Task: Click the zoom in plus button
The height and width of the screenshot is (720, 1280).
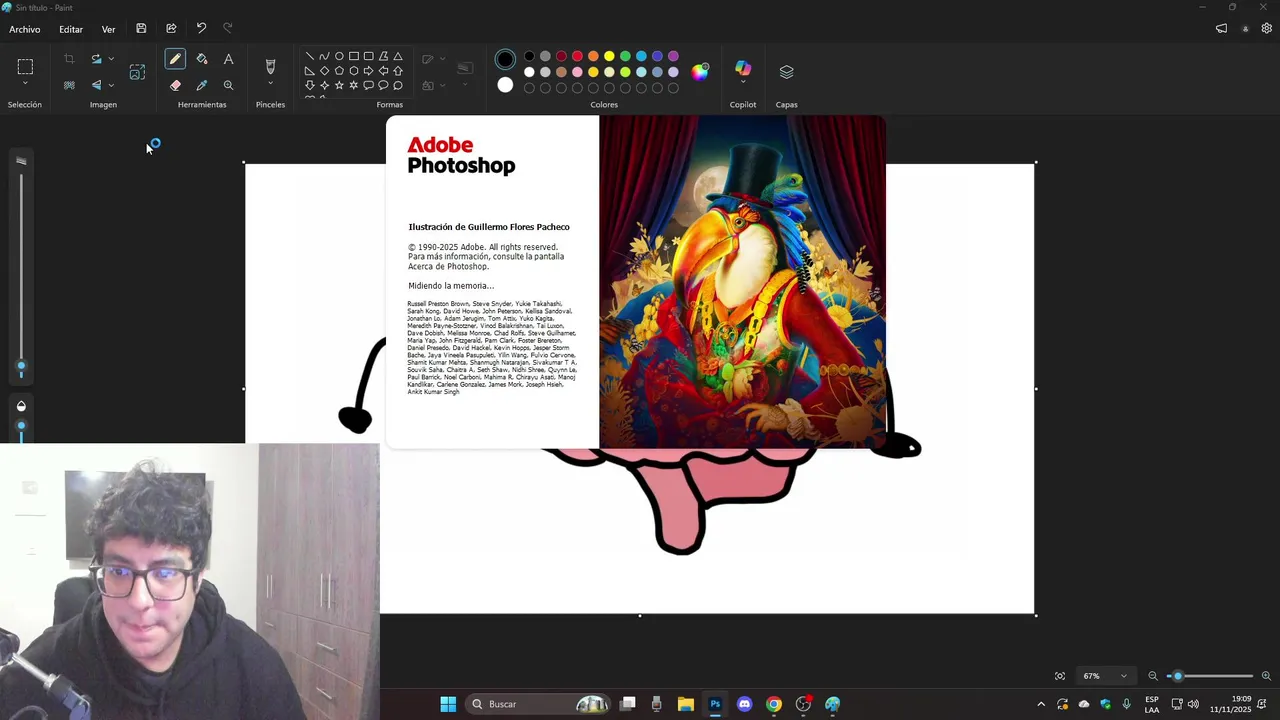Action: 1266,676
